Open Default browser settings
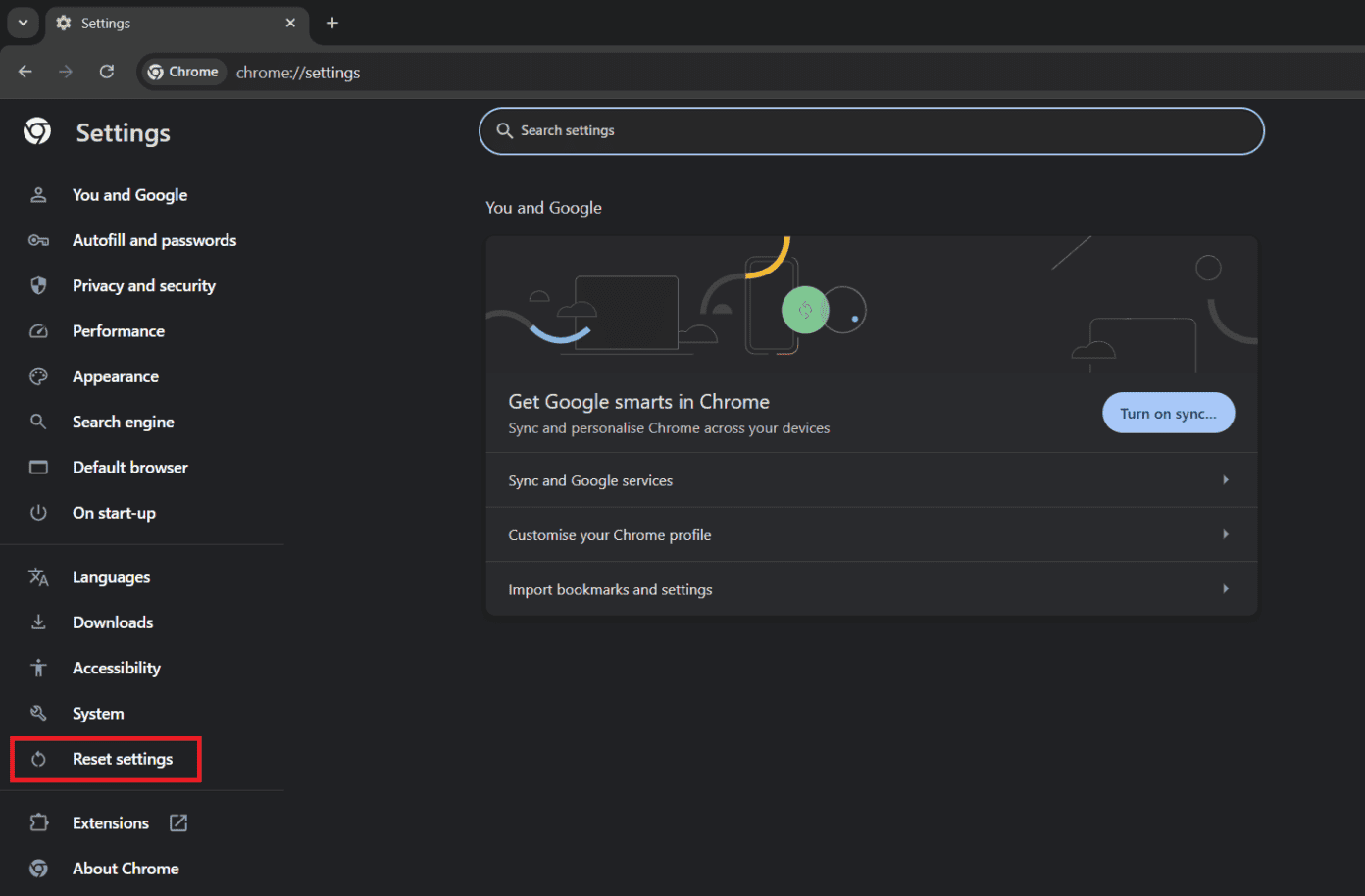Screen dimensions: 1365x896 (129, 467)
